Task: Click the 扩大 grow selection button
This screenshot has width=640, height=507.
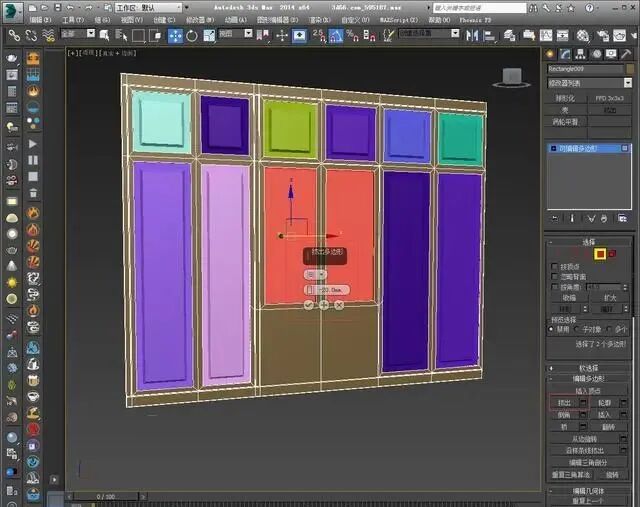Action: click(610, 298)
